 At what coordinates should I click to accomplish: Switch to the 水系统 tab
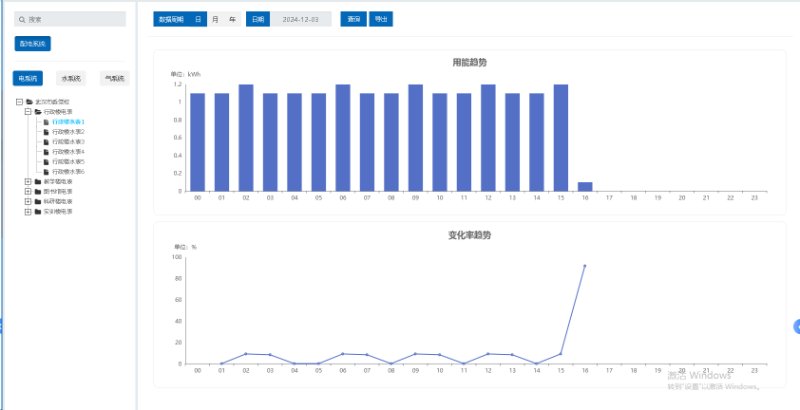(72, 78)
